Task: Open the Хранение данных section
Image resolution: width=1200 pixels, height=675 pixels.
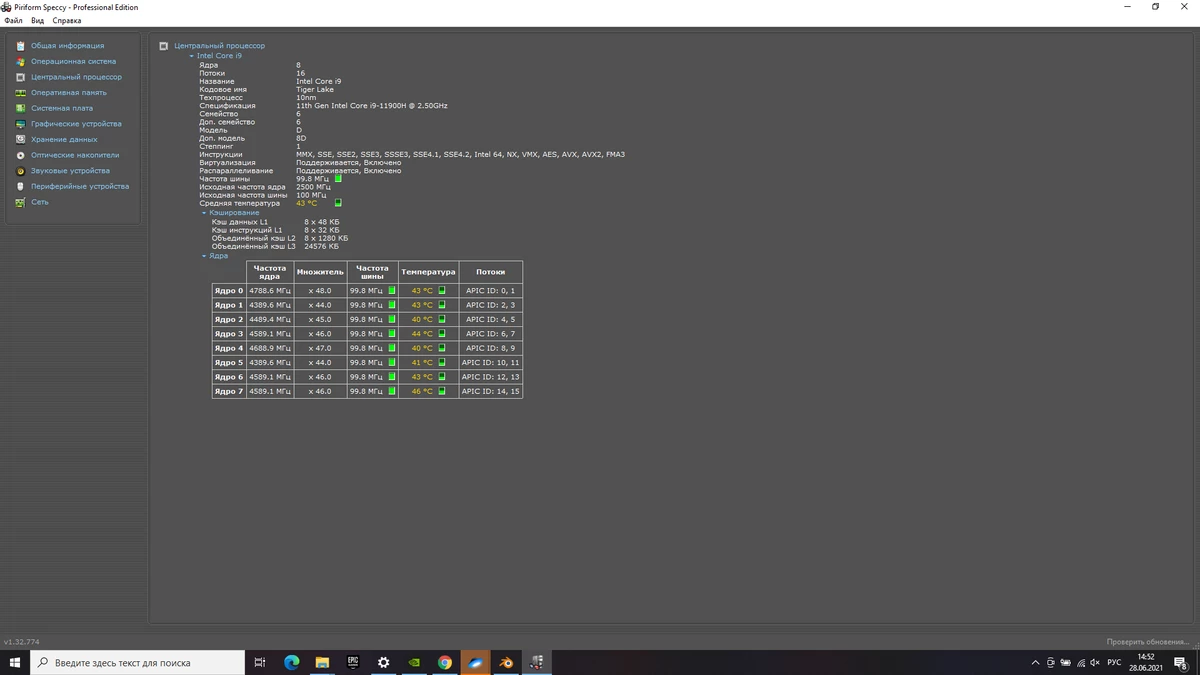Action: click(x=64, y=140)
